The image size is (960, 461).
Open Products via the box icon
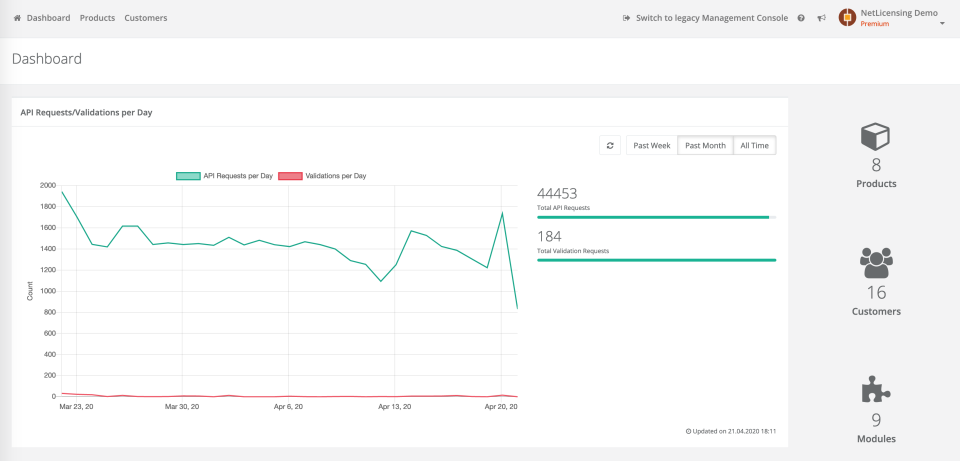click(x=876, y=137)
